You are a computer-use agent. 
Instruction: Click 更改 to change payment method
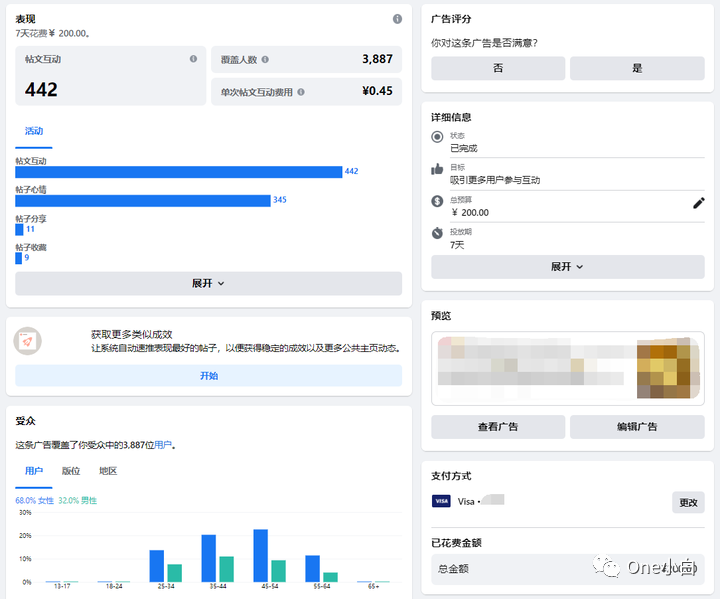pos(688,503)
